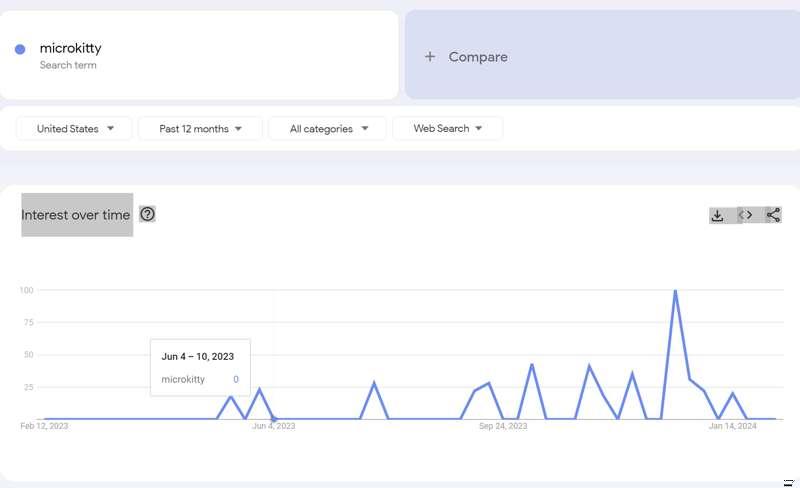Open the Past 12 months dropdown
Image resolution: width=800 pixels, height=488 pixels.
tap(200, 129)
